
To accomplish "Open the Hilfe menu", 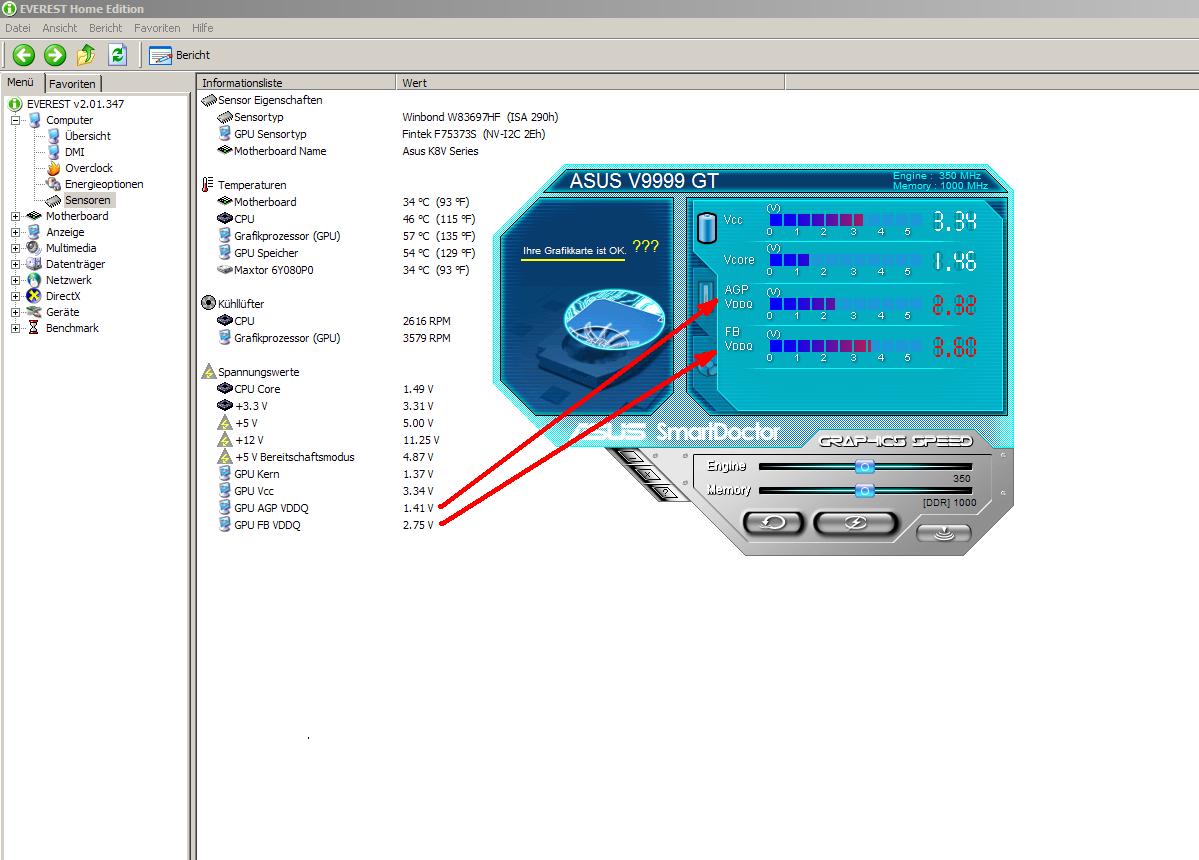I will pyautogui.click(x=203, y=28).
